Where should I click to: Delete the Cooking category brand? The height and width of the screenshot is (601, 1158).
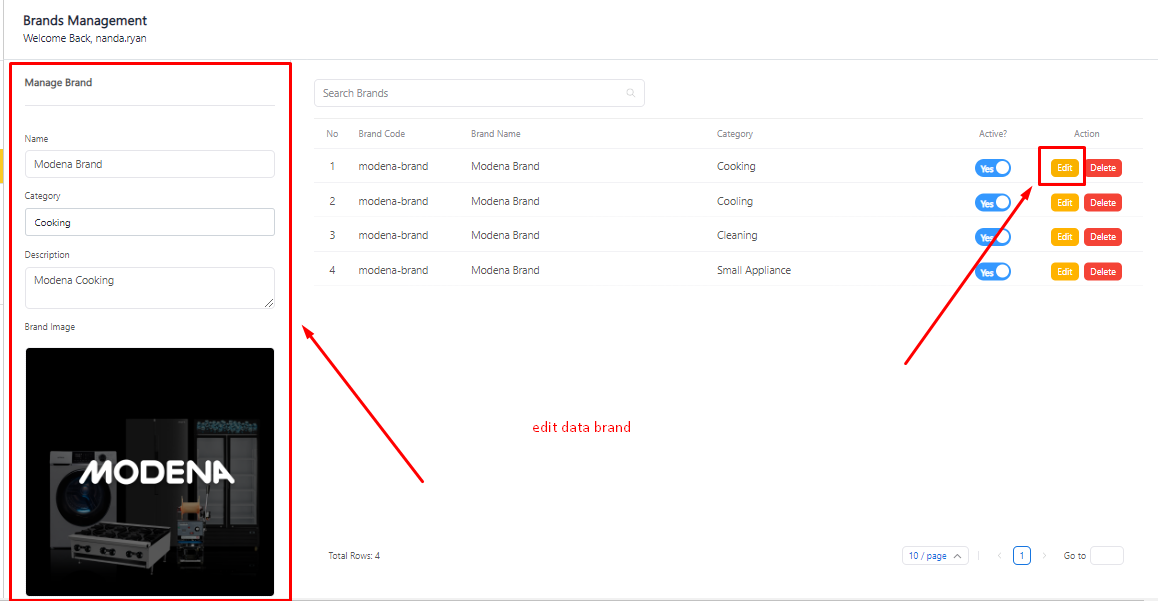(x=1102, y=168)
